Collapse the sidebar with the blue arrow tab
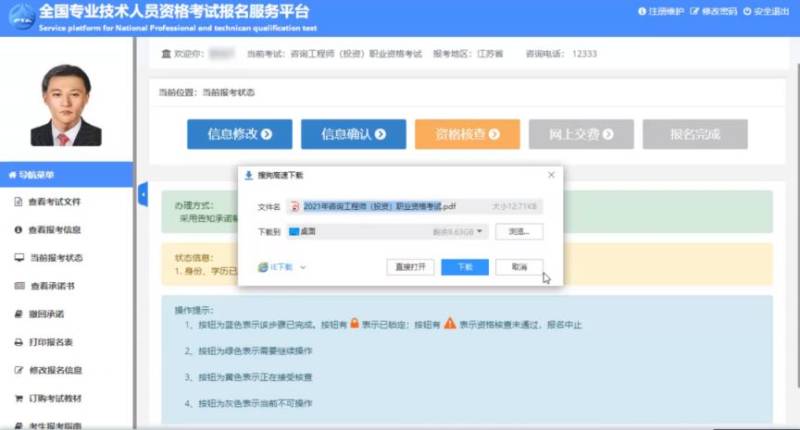This screenshot has height=430, width=800. click(142, 194)
